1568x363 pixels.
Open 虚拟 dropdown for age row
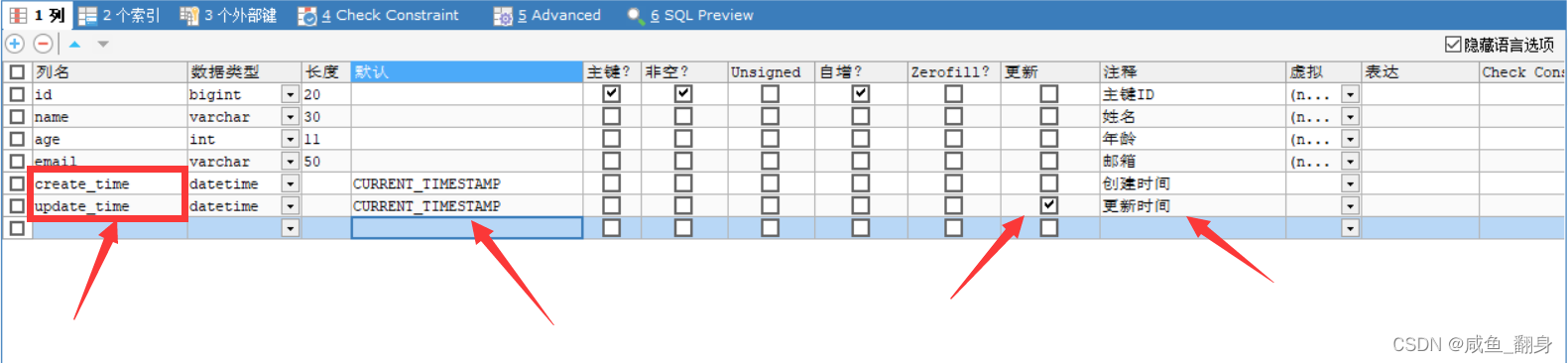(1350, 139)
